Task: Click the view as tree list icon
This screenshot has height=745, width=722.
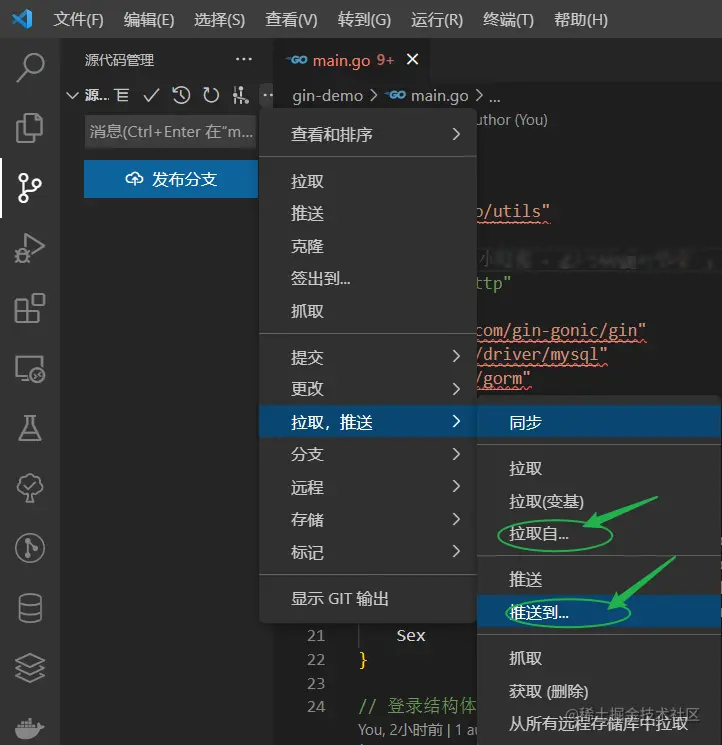Action: [x=122, y=96]
